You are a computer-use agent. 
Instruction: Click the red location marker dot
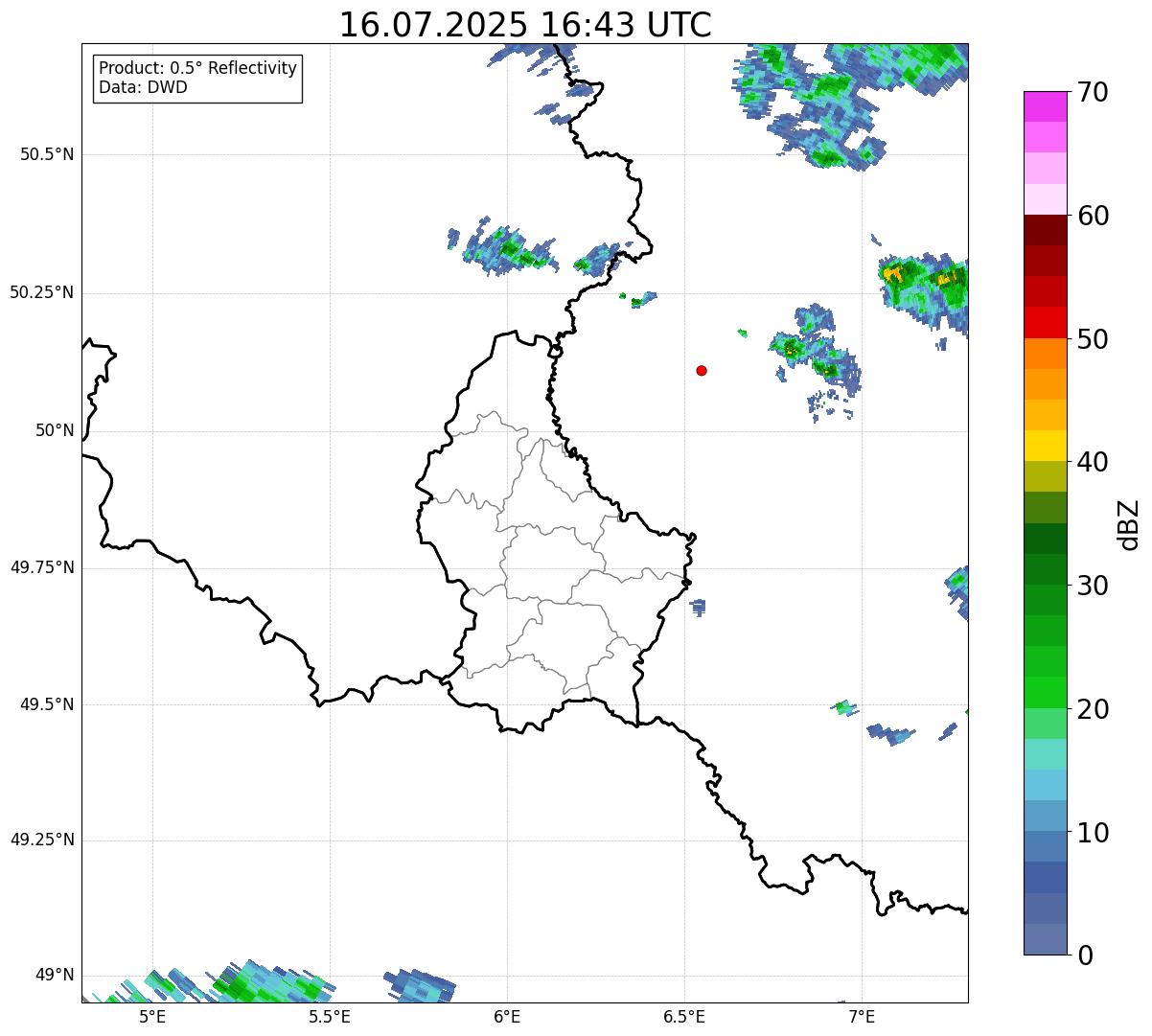[x=702, y=370]
